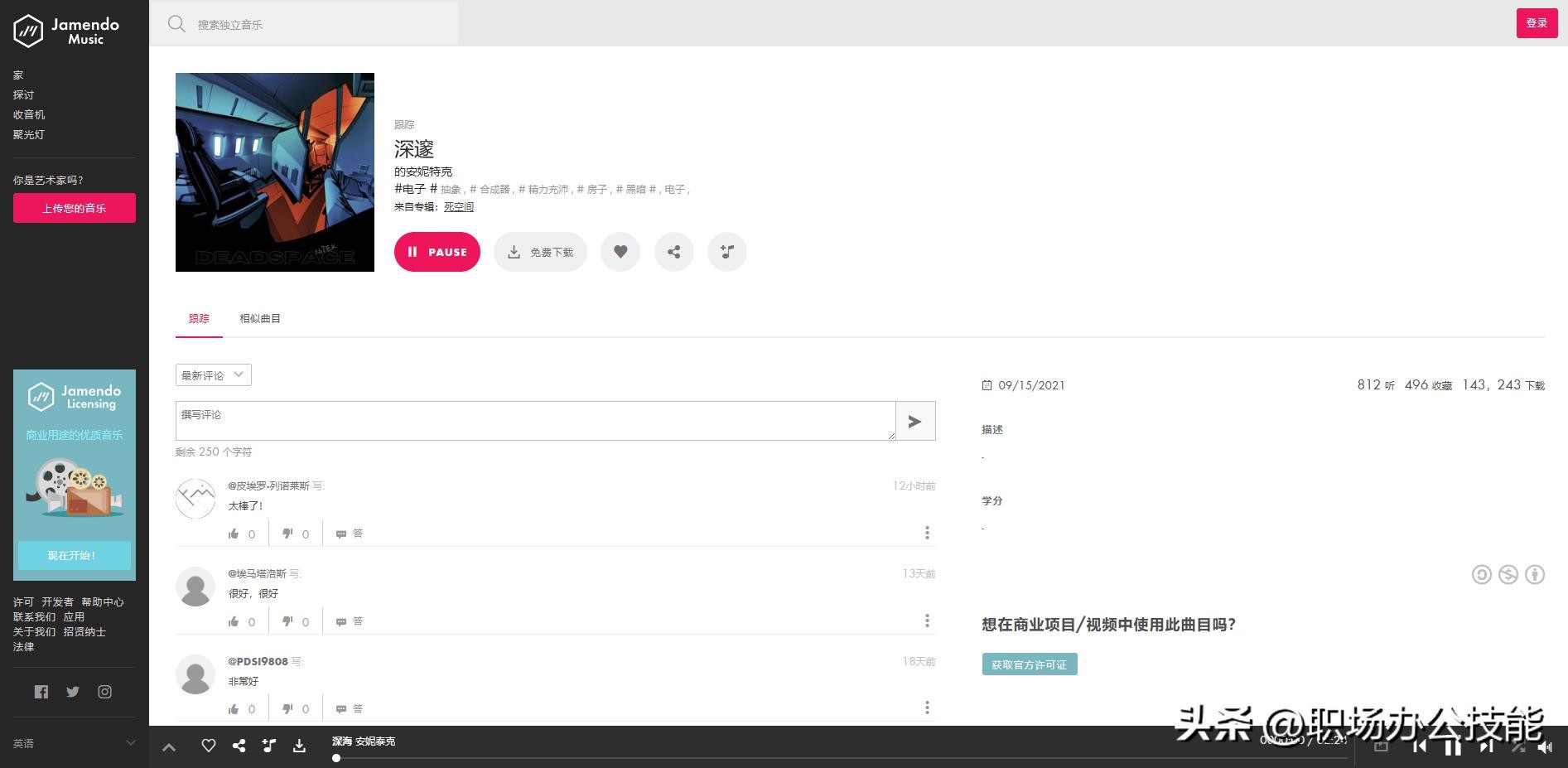This screenshot has height=768, width=1568.
Task: Open 探讨 in the sidebar menu
Action: 23,94
